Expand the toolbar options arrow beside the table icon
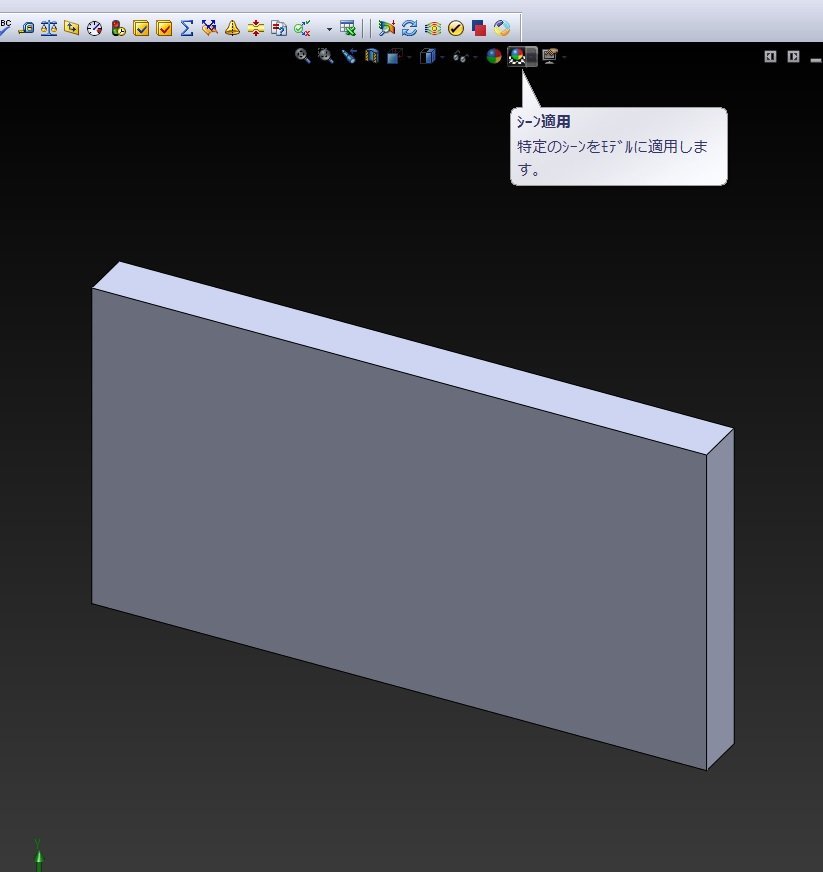The width and height of the screenshot is (823, 872). click(x=329, y=29)
